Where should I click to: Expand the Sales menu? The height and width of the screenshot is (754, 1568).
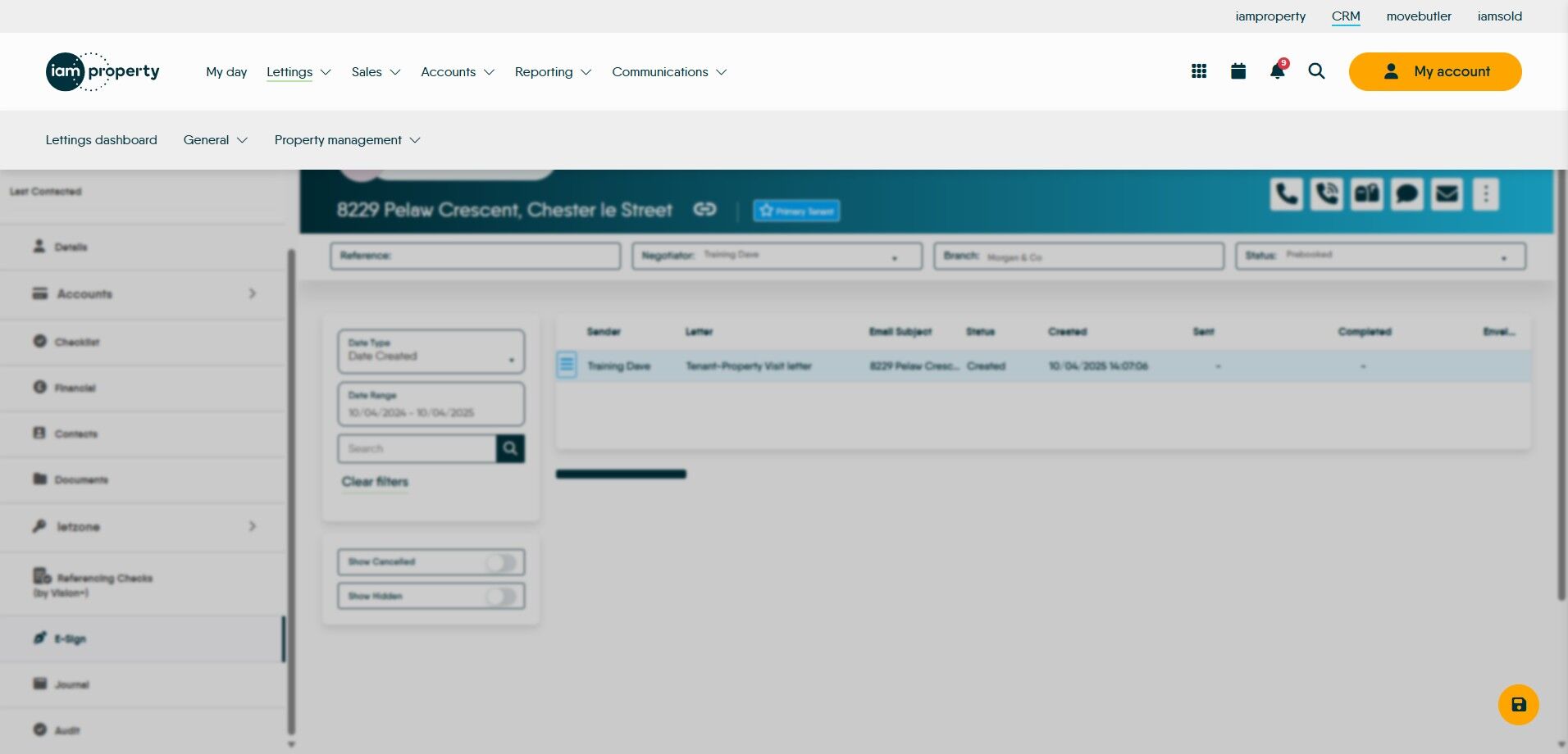376,72
